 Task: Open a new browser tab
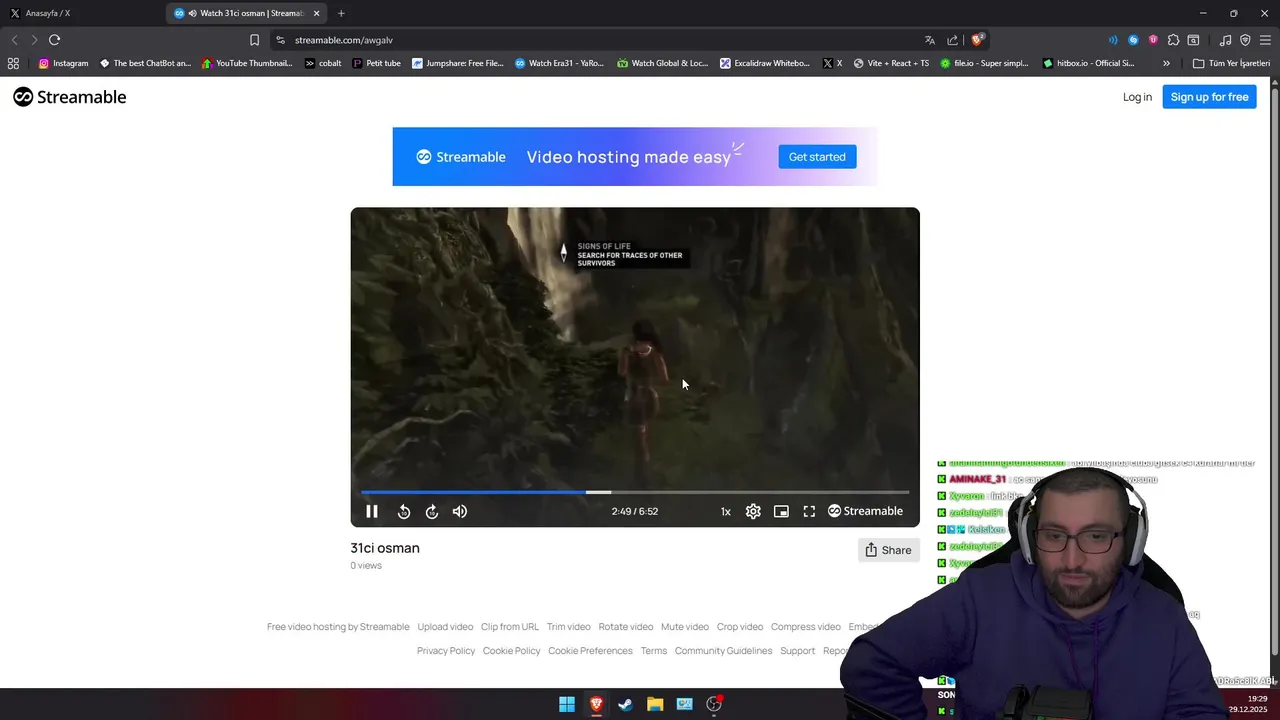click(341, 13)
